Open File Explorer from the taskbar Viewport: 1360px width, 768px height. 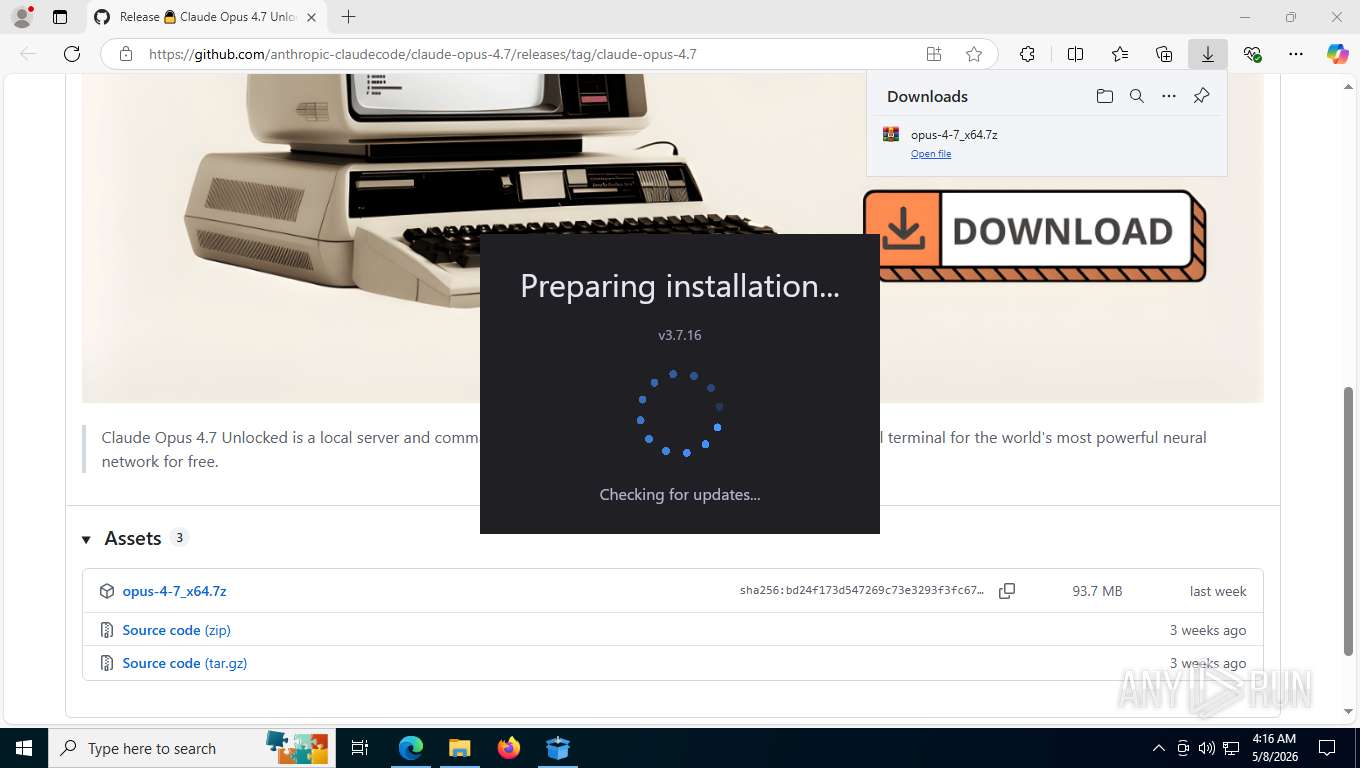tap(460, 748)
